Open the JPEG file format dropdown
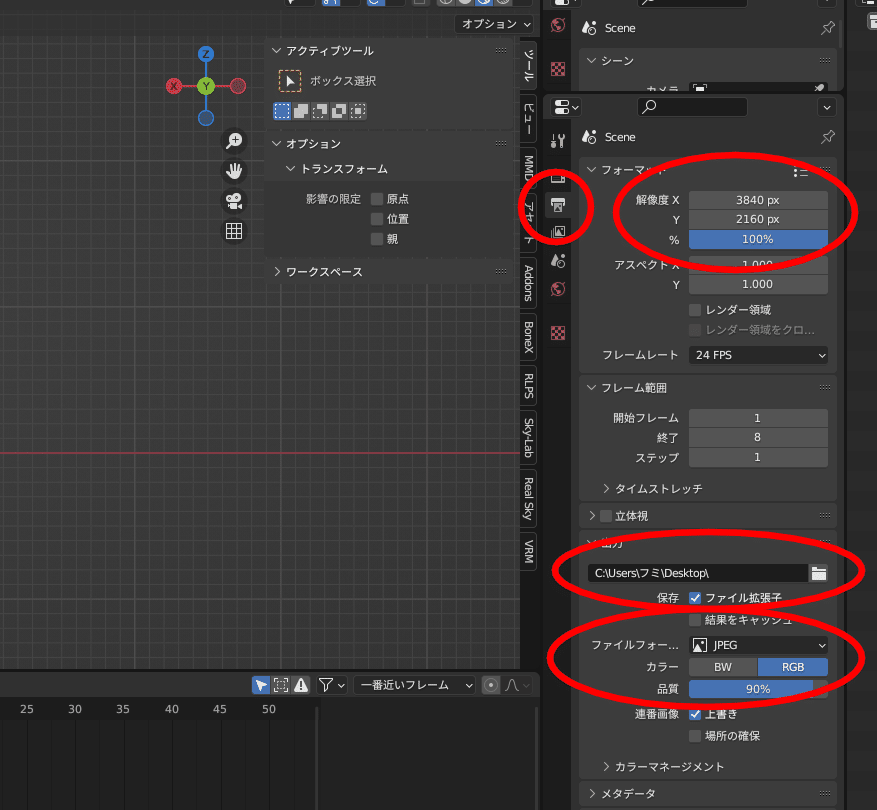The image size is (877, 810). [758, 645]
